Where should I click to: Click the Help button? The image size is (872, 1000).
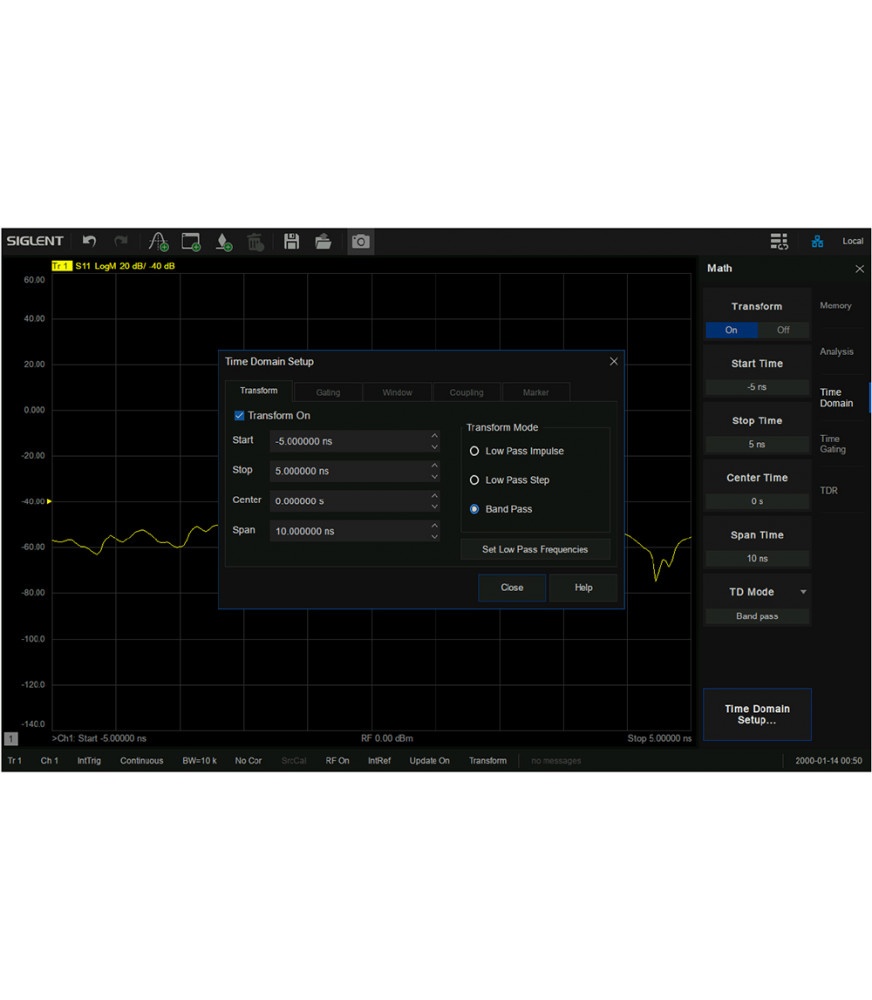584,587
